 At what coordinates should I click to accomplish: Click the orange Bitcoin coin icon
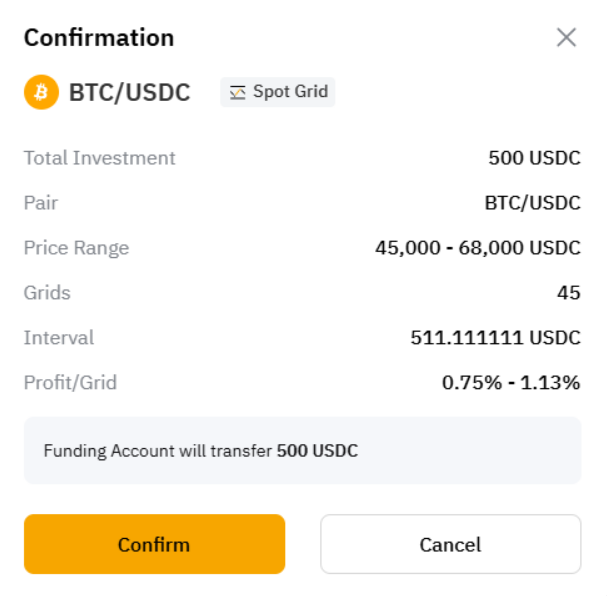click(x=41, y=93)
